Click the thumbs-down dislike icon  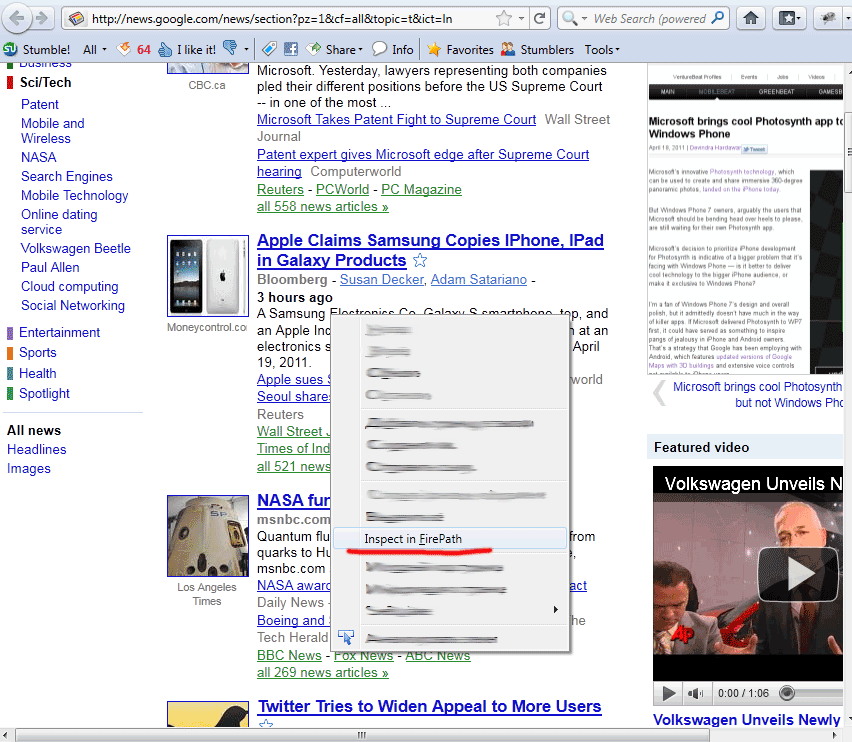(x=230, y=48)
